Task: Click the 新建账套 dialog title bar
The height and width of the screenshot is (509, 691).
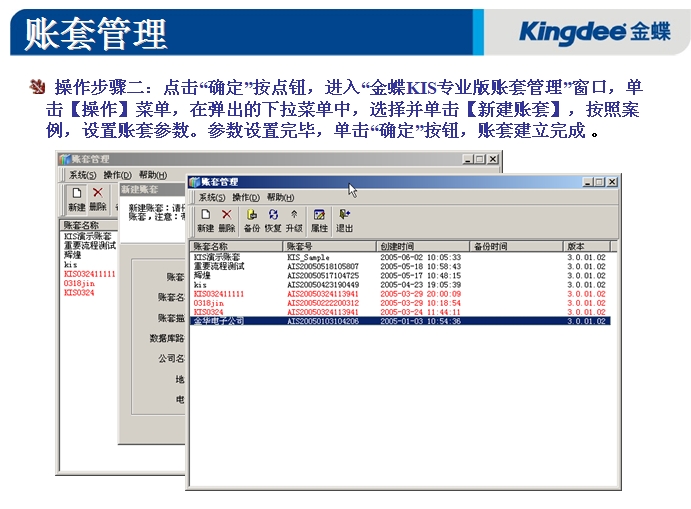Action: [152, 189]
